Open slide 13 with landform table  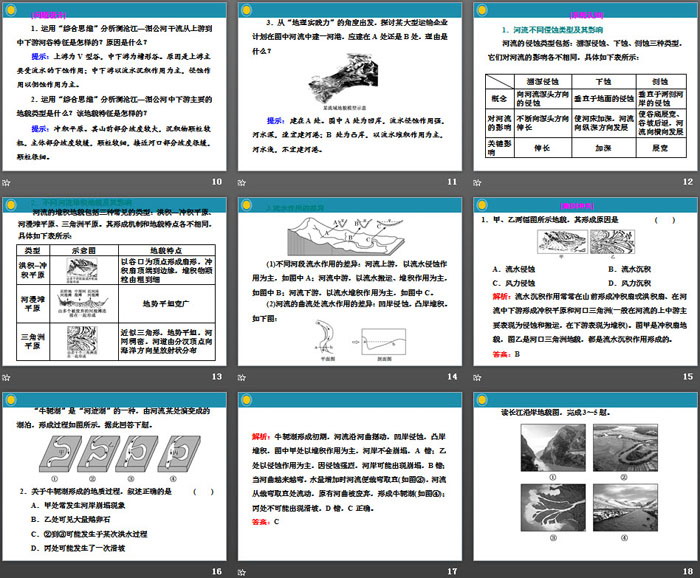pyautogui.click(x=114, y=282)
